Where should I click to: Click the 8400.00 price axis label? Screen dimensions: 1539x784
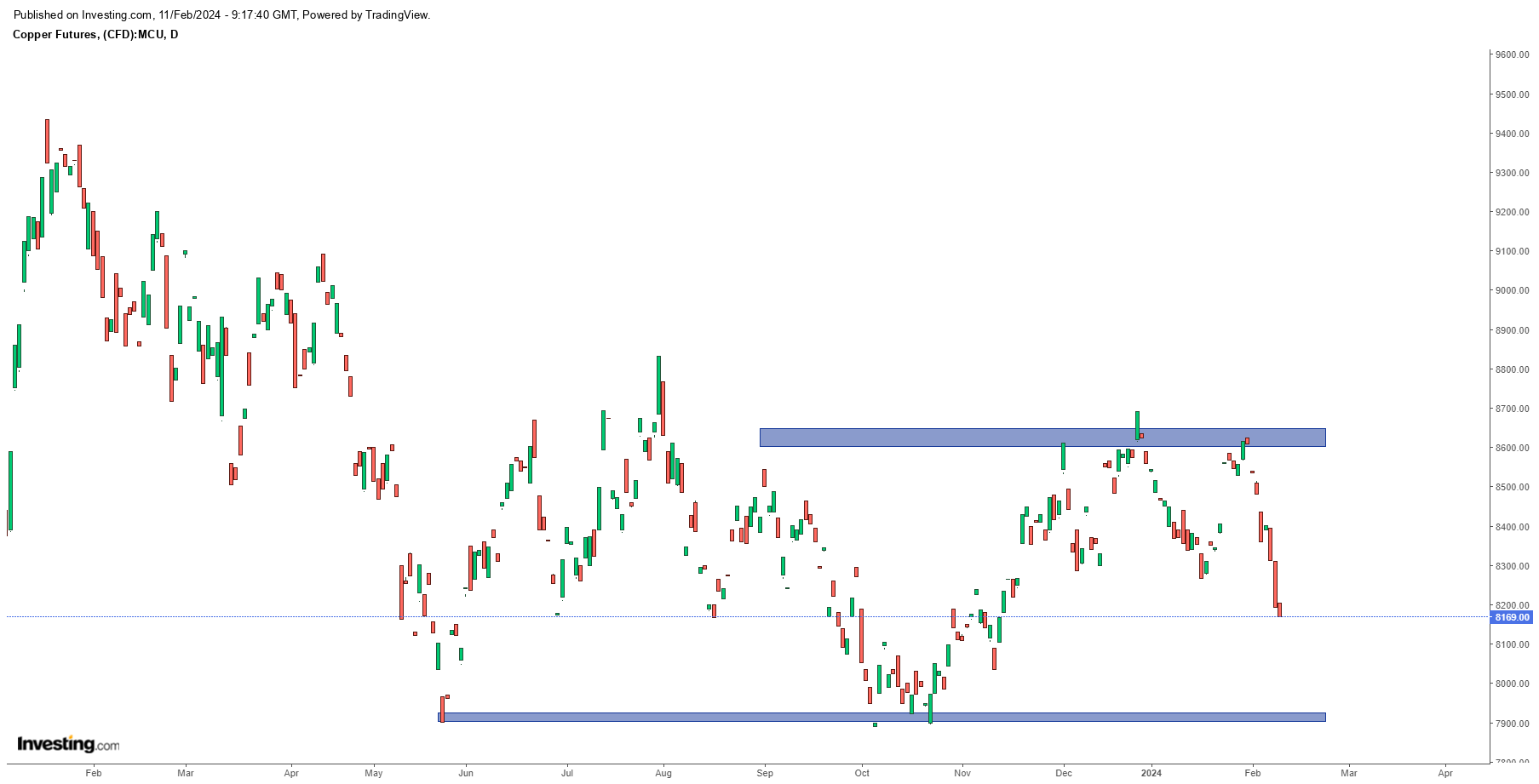(1512, 527)
